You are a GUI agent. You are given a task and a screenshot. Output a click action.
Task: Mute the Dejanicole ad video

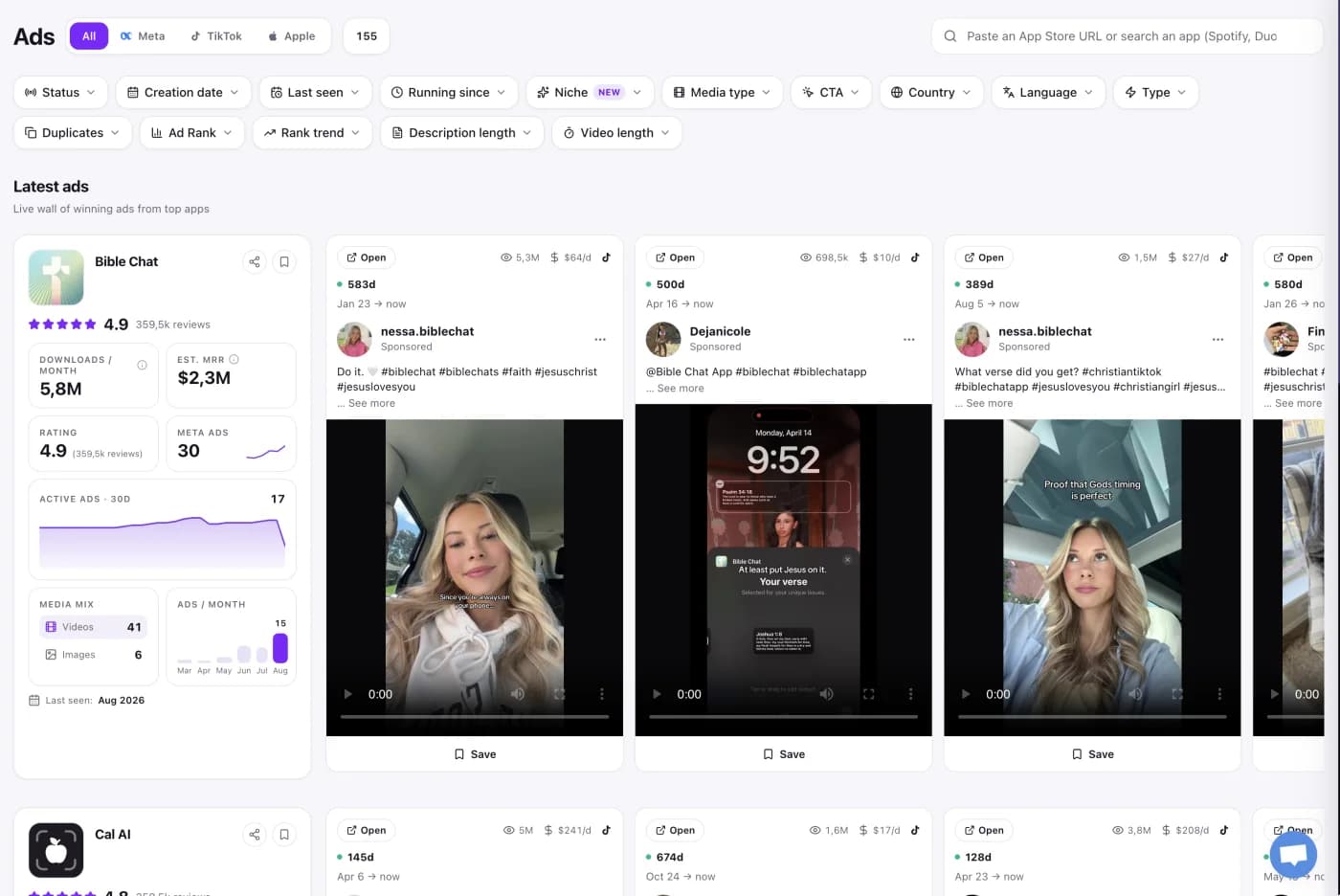827,694
